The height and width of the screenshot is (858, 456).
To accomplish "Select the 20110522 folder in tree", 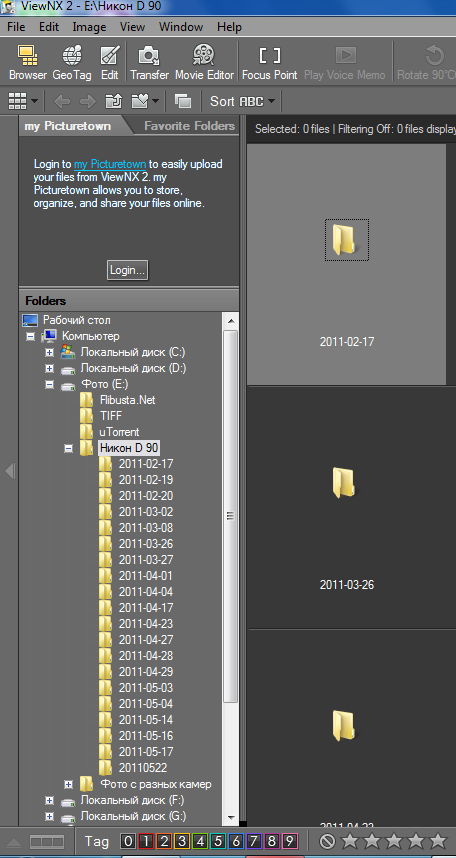I will click(x=143, y=768).
